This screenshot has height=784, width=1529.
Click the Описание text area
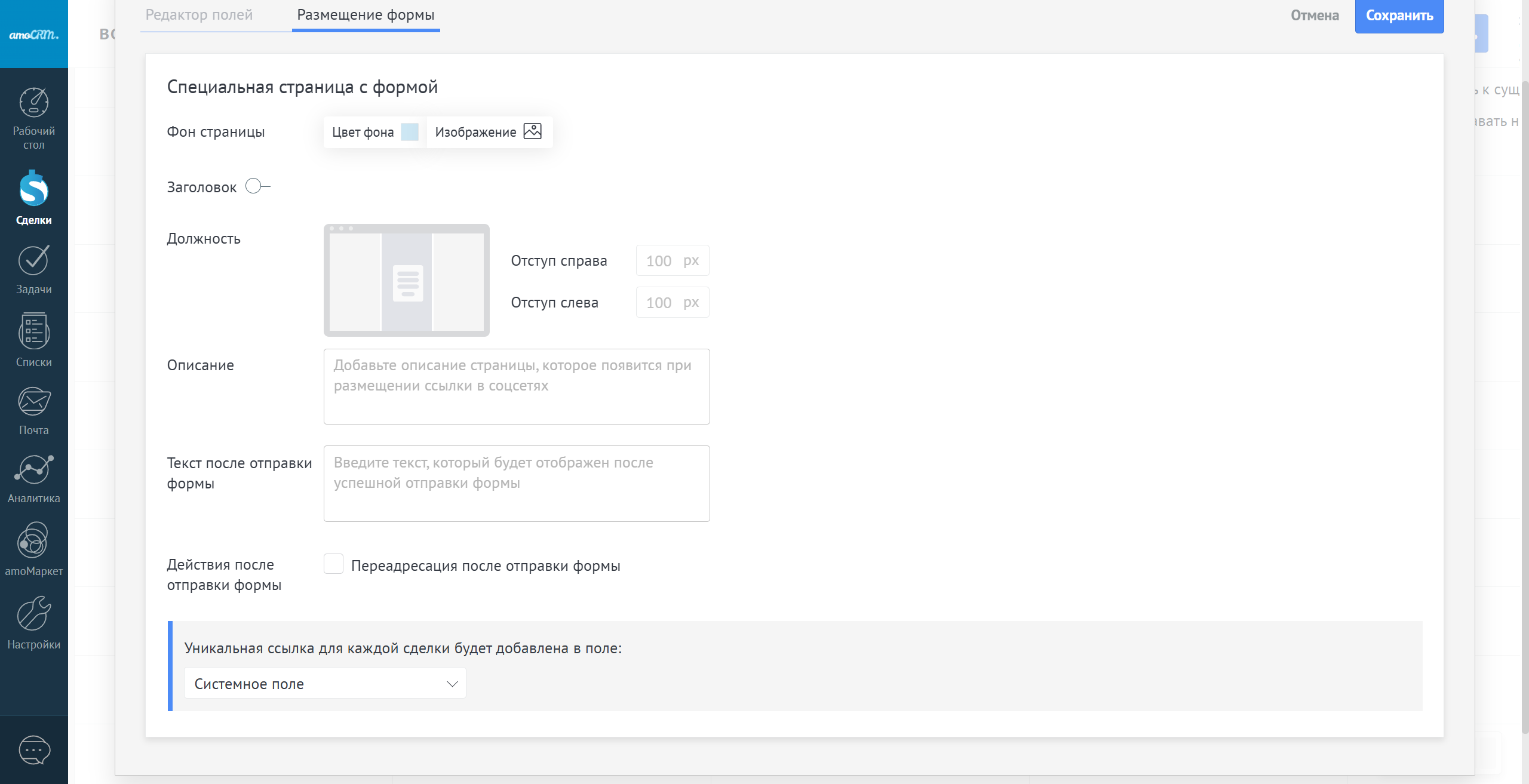point(517,386)
